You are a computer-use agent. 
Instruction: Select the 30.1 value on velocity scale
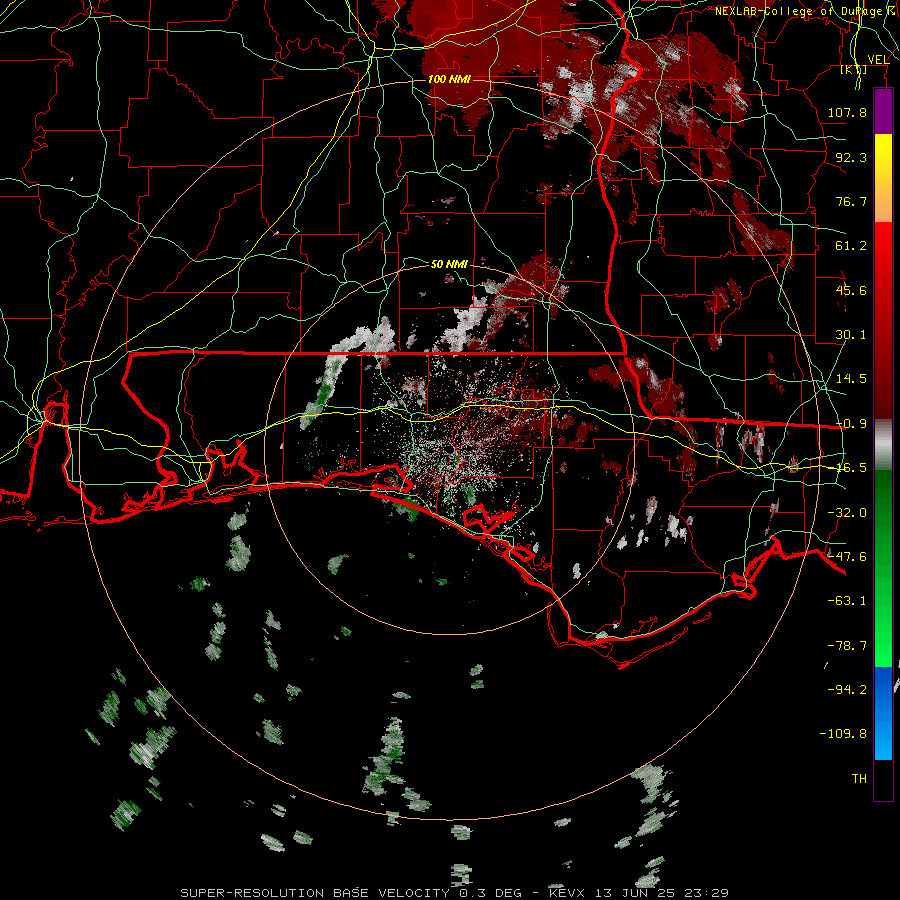point(851,335)
